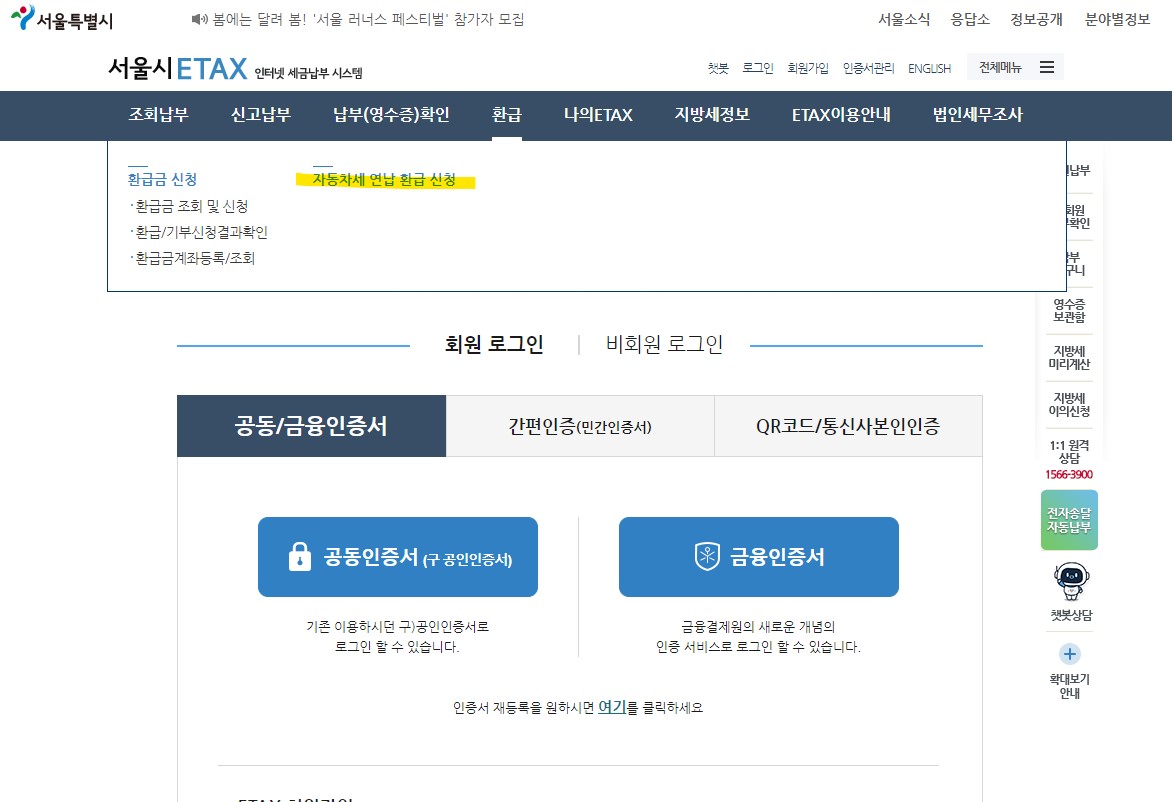Click the plus icon for 확대보기 안내
Screen dimensions: 1172x802
(x=1069, y=652)
